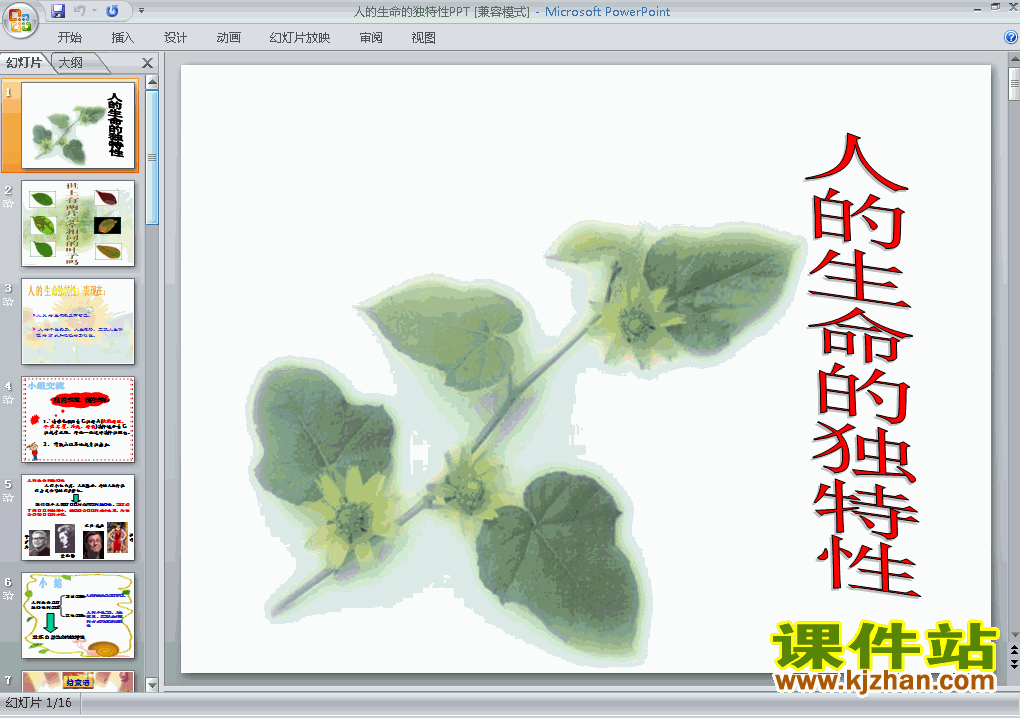Switch to the 大纲 outline tab
The height and width of the screenshot is (718, 1020).
[x=72, y=62]
